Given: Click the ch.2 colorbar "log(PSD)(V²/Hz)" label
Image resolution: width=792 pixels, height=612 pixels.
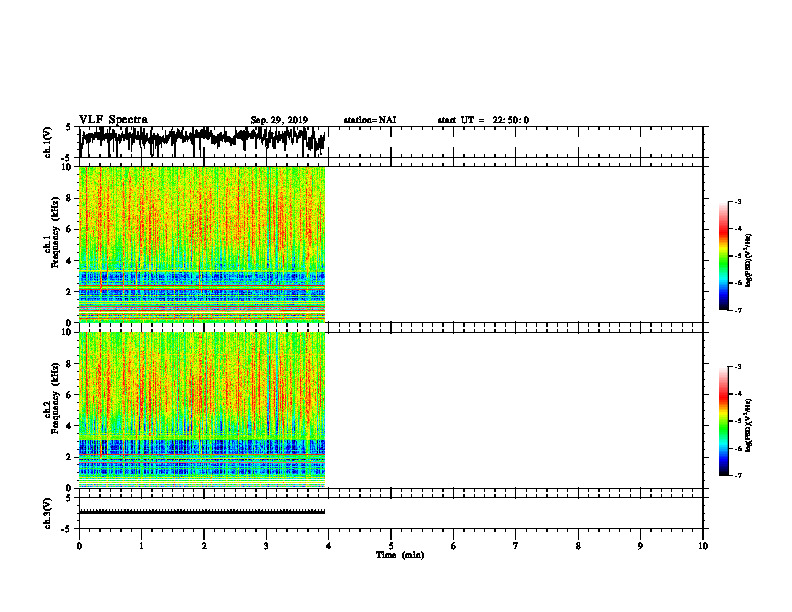Looking at the screenshot, I should tap(748, 425).
